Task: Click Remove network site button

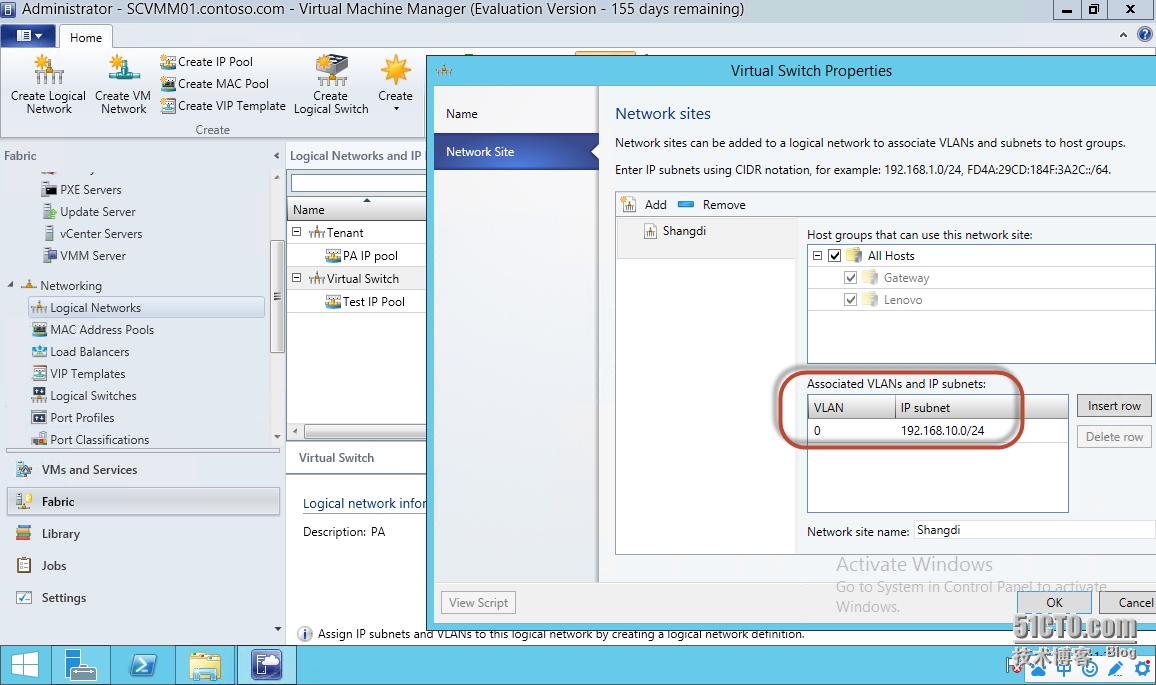Action: 711,204
